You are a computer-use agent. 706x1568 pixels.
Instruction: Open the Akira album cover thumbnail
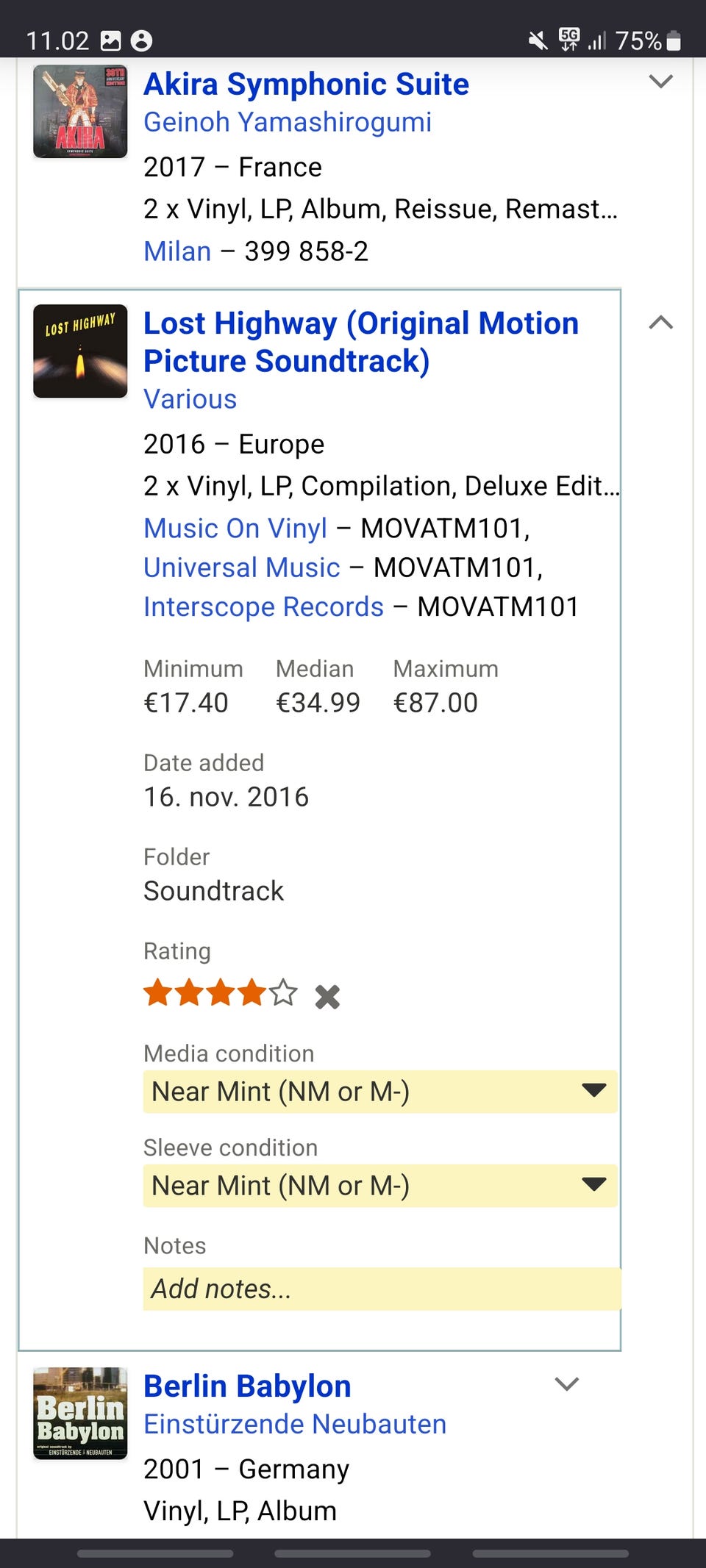coord(80,112)
